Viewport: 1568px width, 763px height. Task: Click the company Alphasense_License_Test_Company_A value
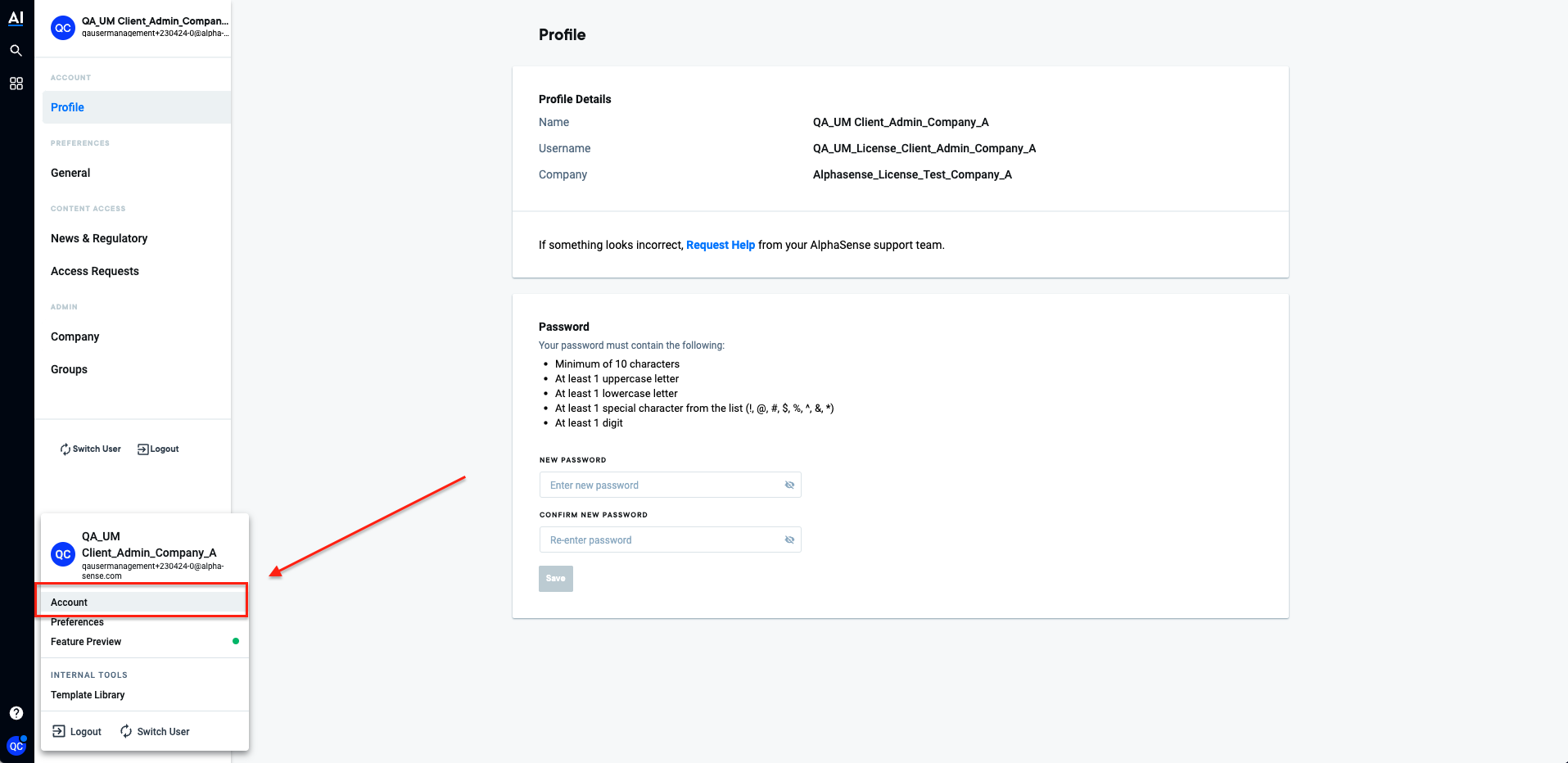point(912,174)
